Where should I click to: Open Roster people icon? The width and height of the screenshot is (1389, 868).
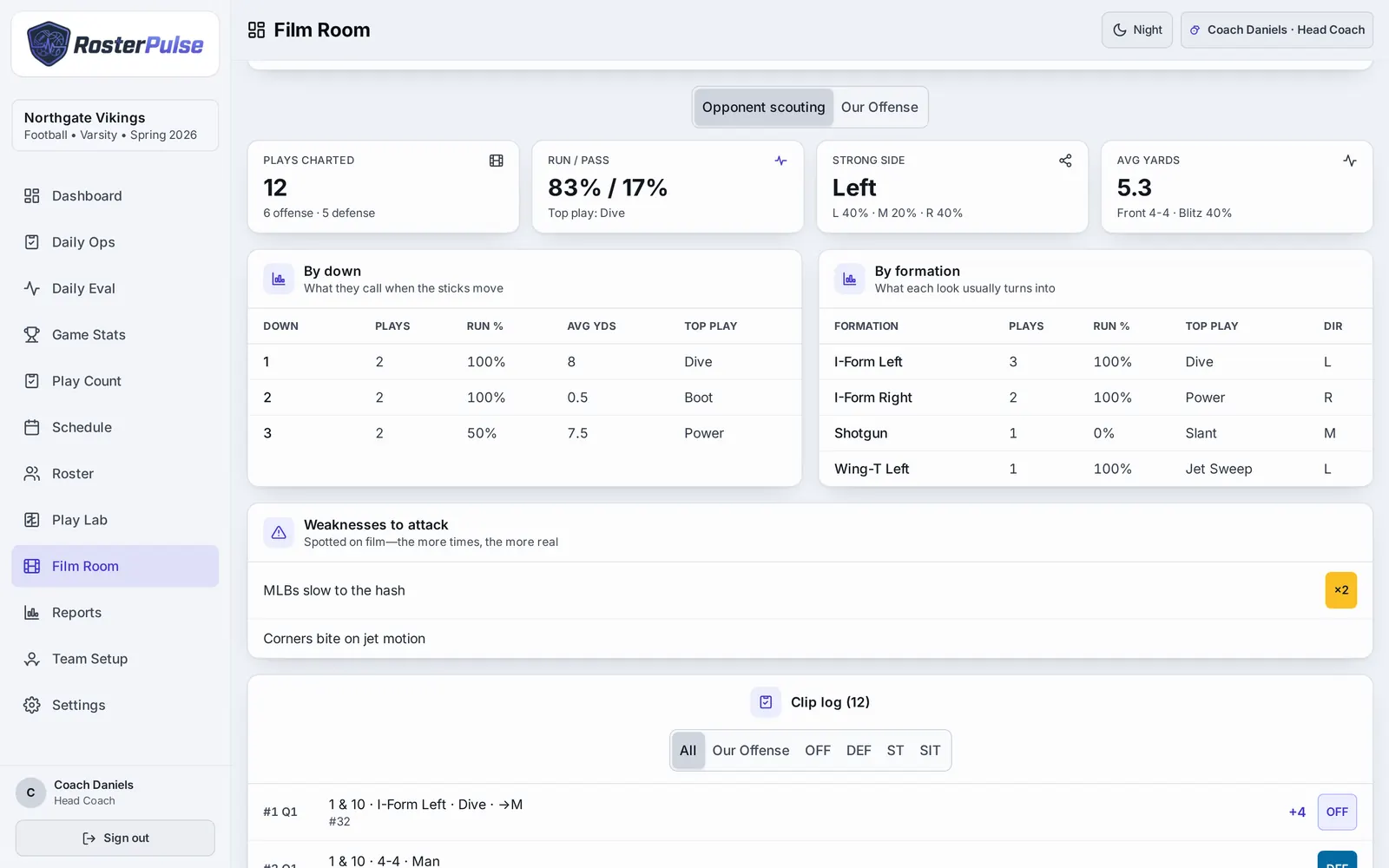pos(32,474)
